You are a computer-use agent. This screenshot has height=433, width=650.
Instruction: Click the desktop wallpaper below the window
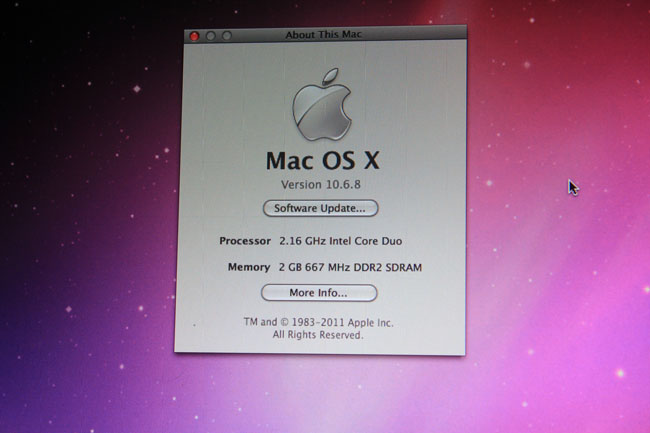click(320, 395)
